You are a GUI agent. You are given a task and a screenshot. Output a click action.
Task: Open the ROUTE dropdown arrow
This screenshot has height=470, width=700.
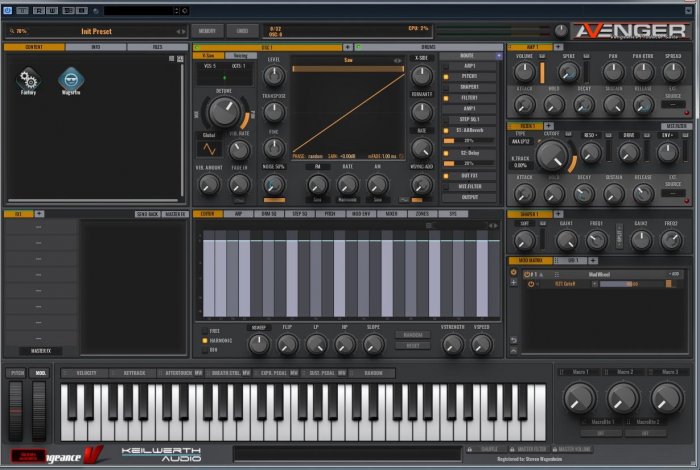pyautogui.click(x=499, y=56)
